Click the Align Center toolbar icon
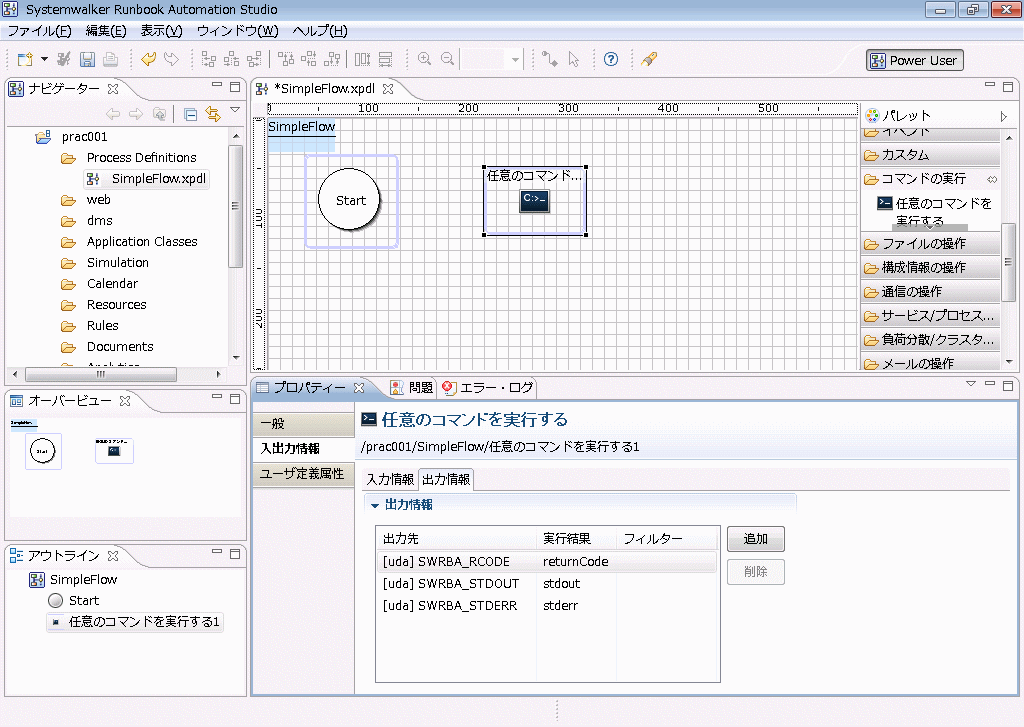The height and width of the screenshot is (727, 1024). click(231, 59)
